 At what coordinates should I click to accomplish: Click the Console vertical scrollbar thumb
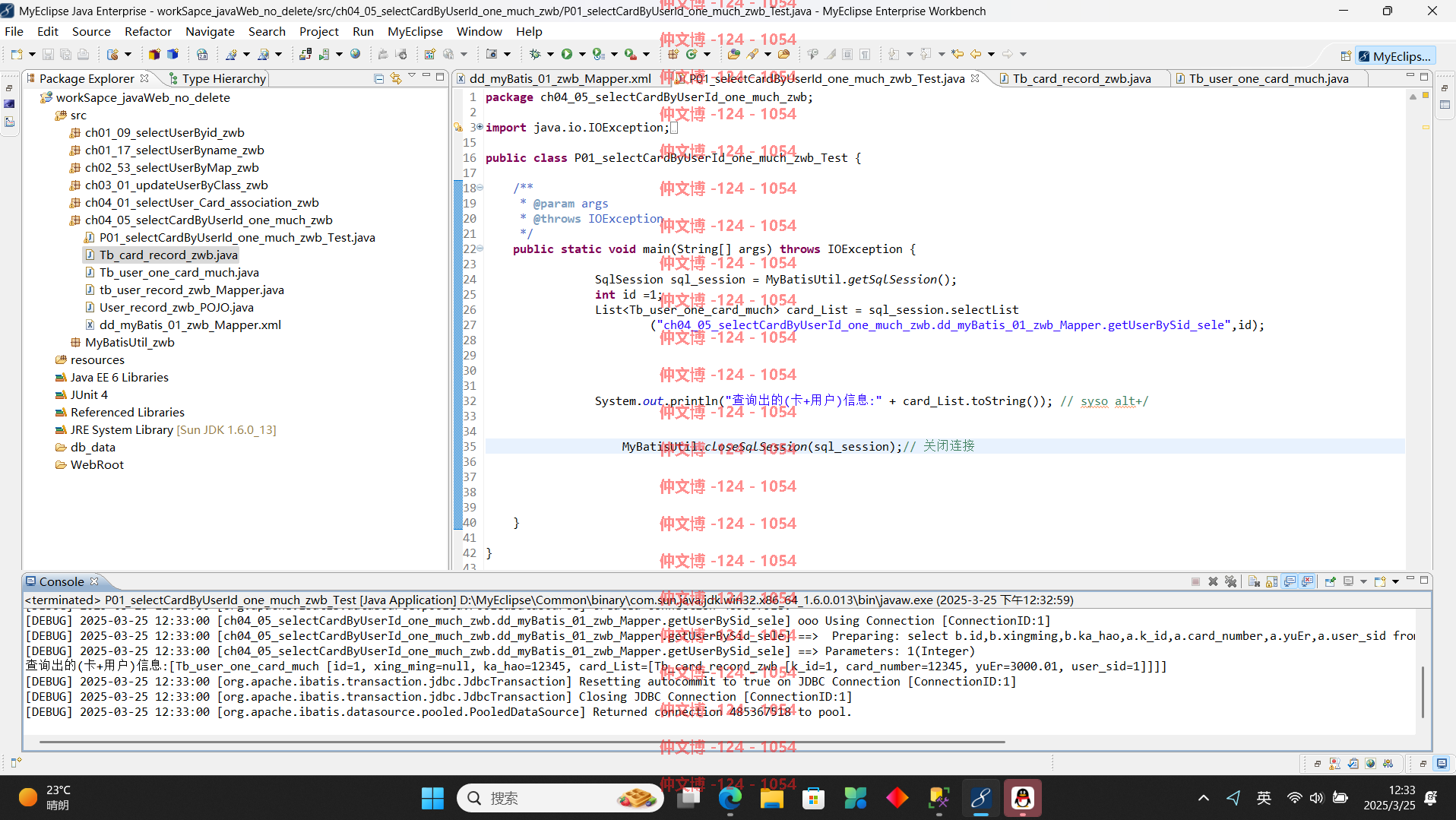(1423, 692)
